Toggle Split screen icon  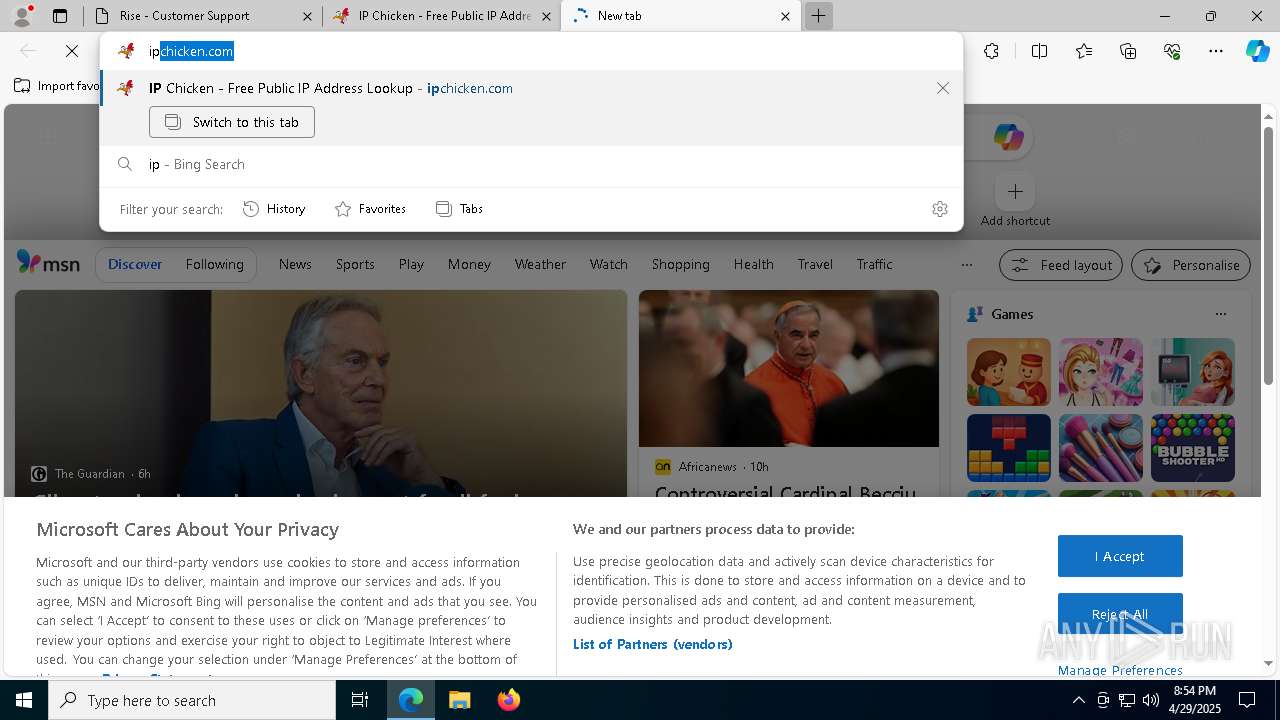pyautogui.click(x=1039, y=51)
